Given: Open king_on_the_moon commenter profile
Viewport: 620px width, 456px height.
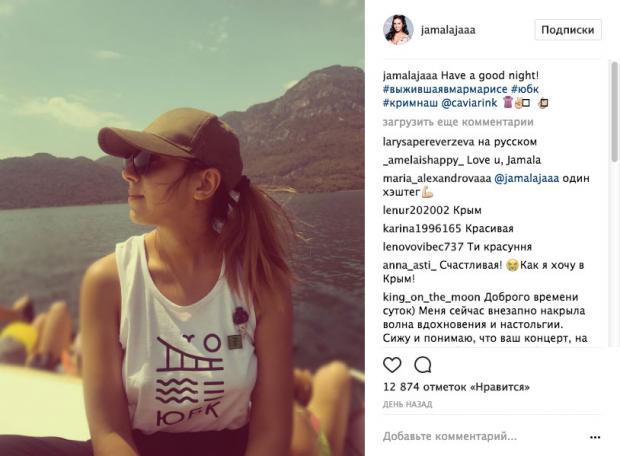Looking at the screenshot, I should [431, 297].
